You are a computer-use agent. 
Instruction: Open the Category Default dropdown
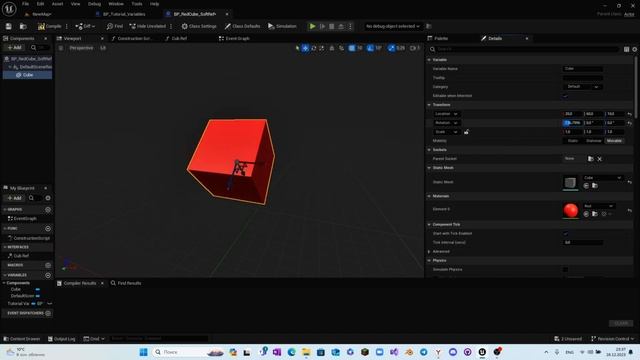point(582,87)
